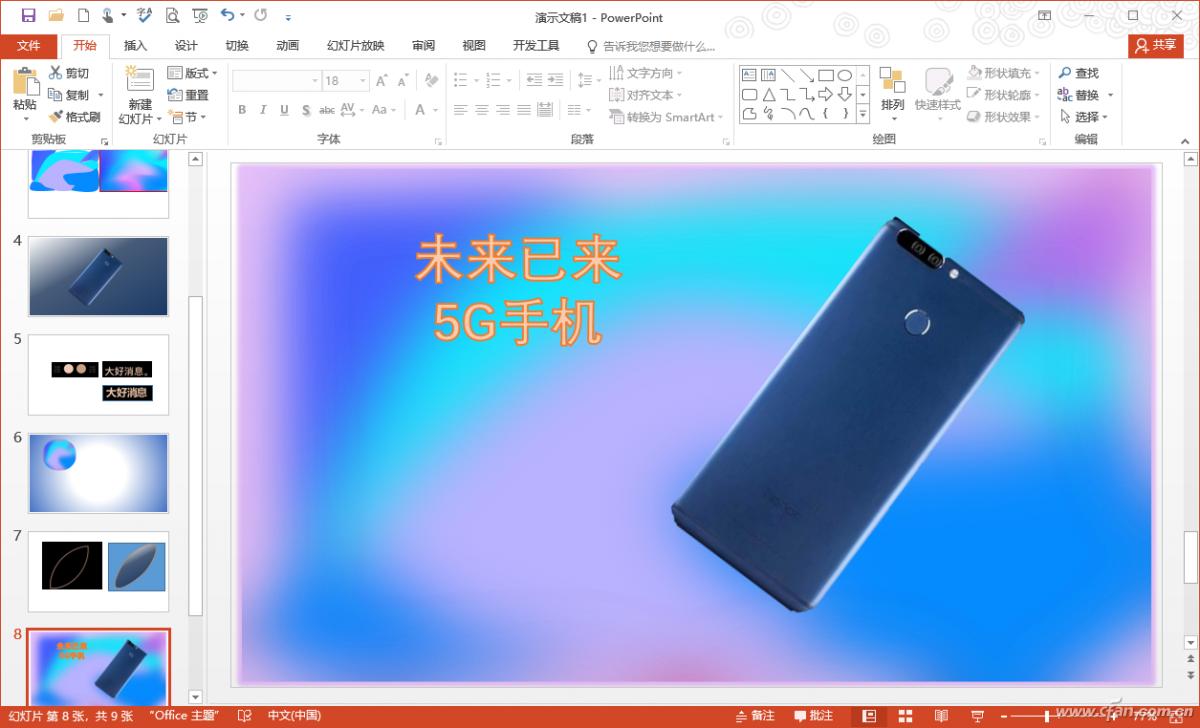Switch to the 审阅 ribbon tab
1200x728 pixels.
[x=422, y=45]
